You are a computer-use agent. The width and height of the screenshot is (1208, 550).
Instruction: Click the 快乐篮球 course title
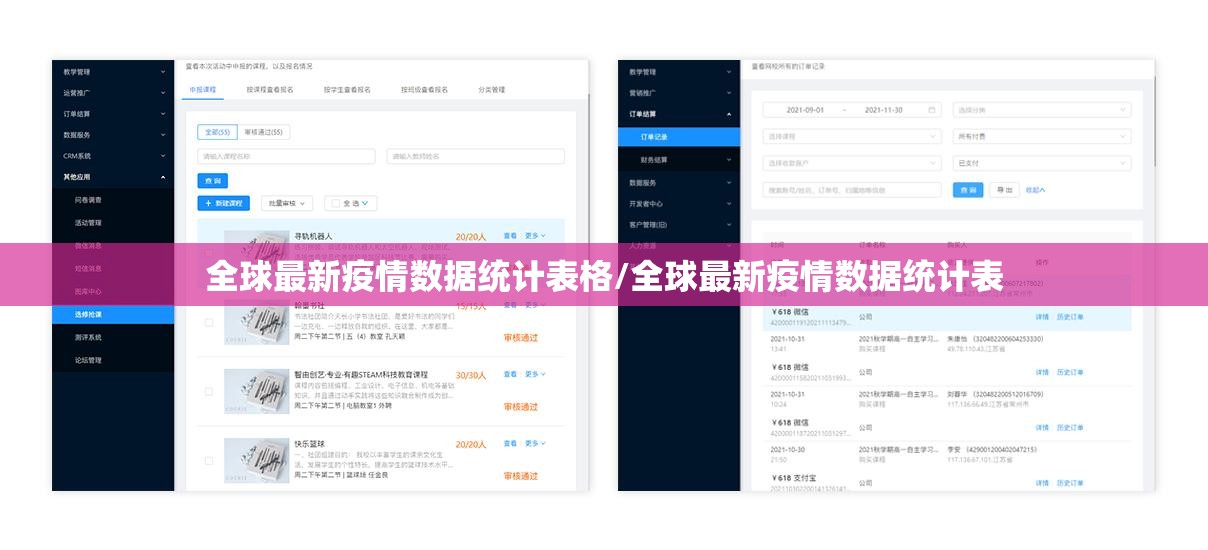308,443
